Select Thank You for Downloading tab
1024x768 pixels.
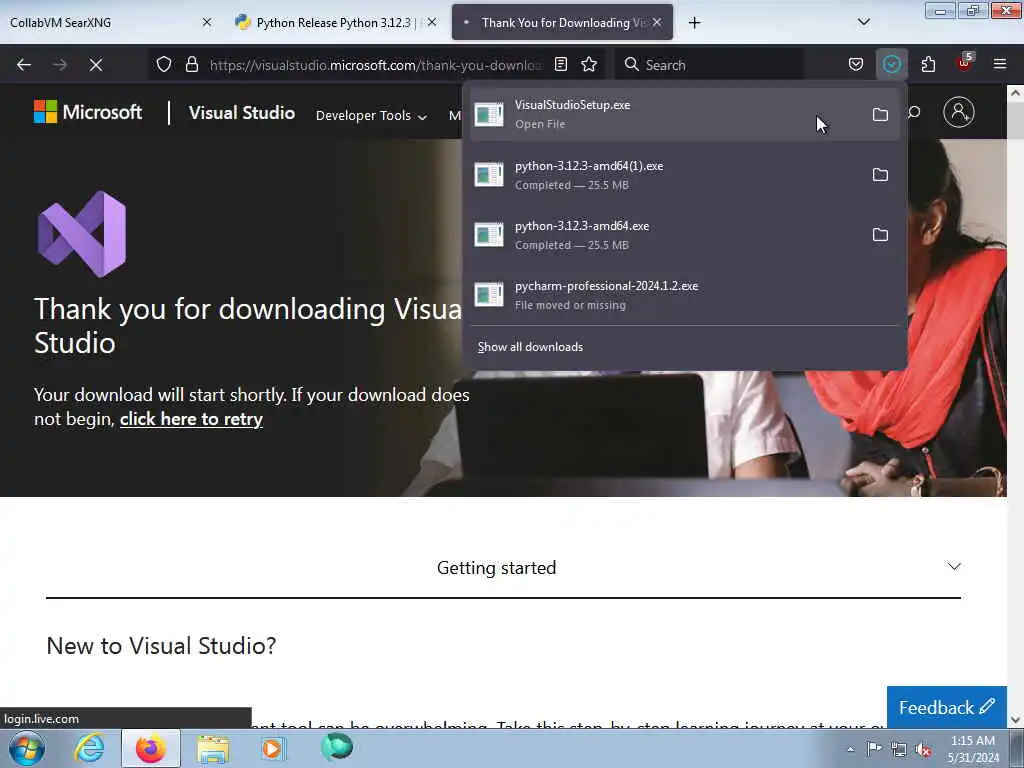point(562,22)
